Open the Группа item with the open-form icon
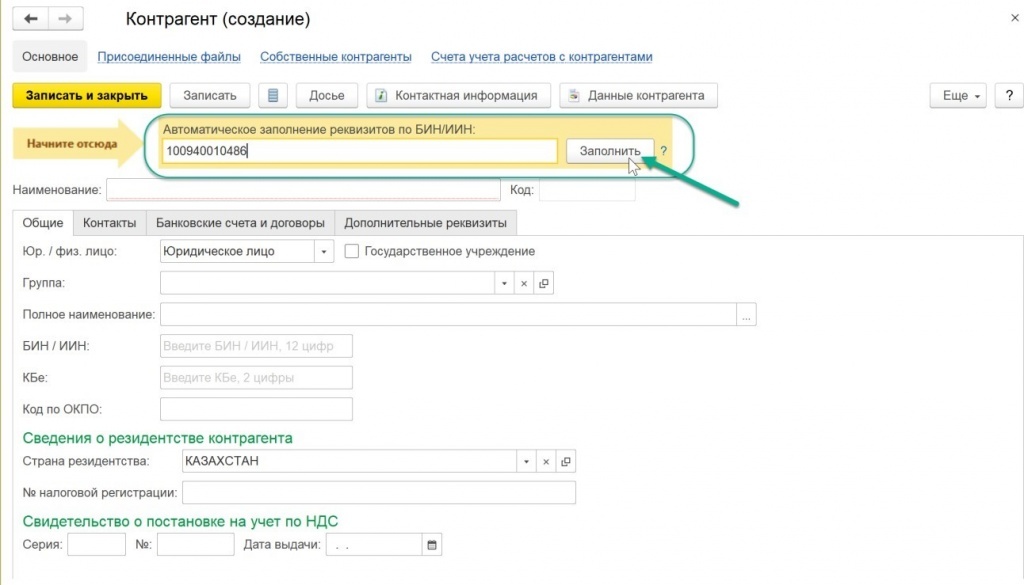Viewport: 1024px width, 585px height. [x=543, y=283]
